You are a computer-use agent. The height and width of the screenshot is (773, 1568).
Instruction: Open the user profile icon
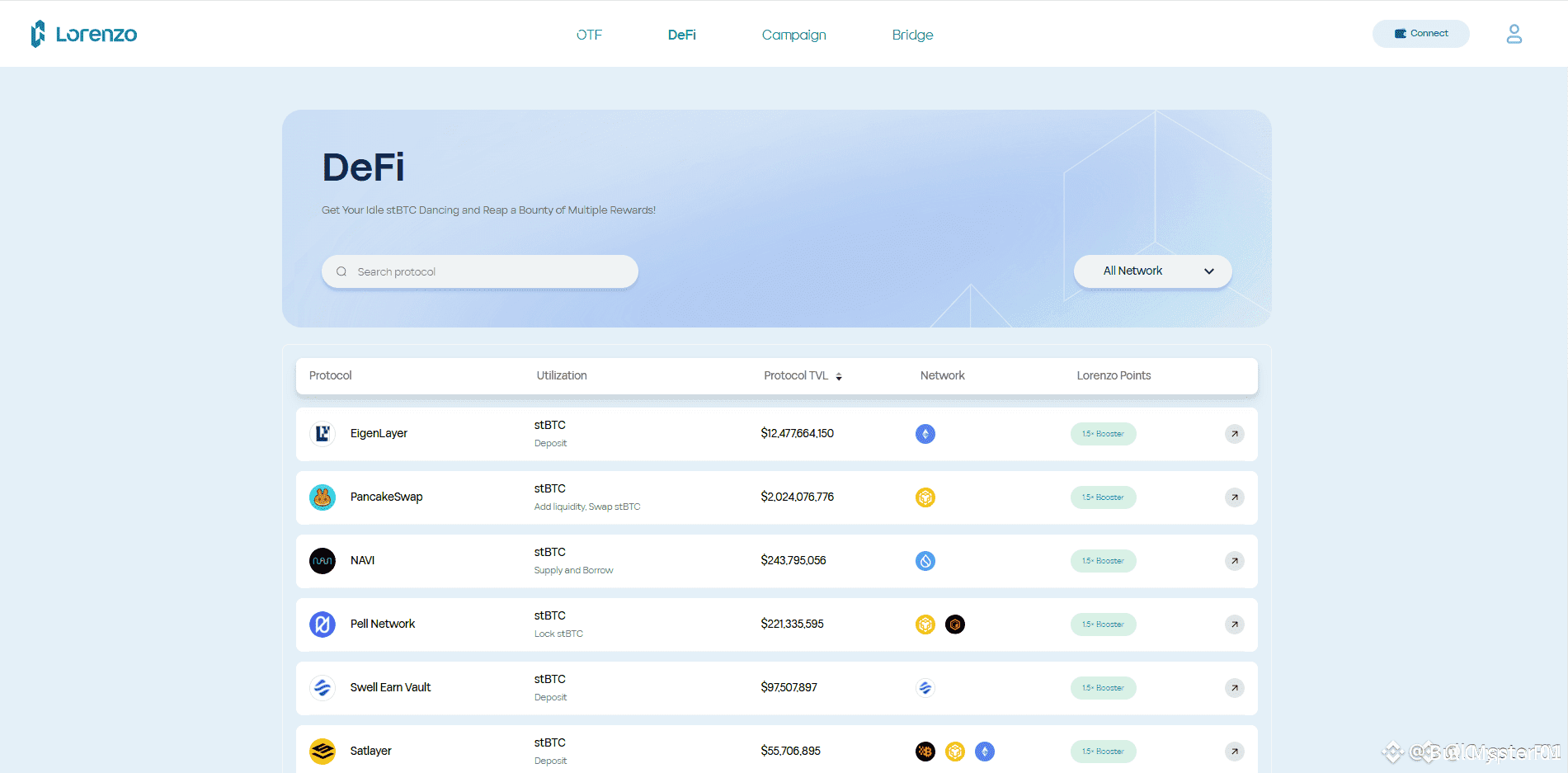pyautogui.click(x=1514, y=34)
